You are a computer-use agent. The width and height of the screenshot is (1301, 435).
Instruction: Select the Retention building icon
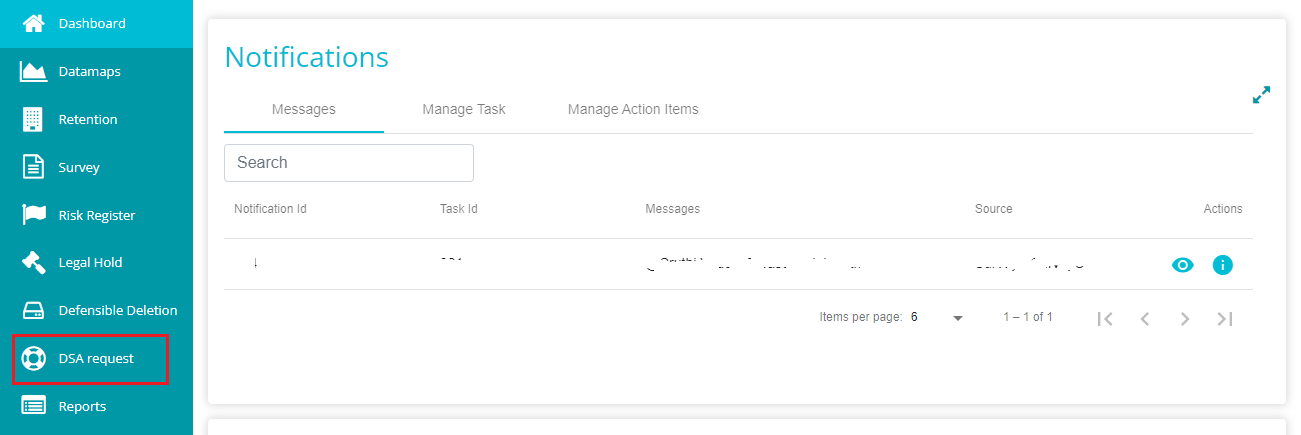[34, 119]
